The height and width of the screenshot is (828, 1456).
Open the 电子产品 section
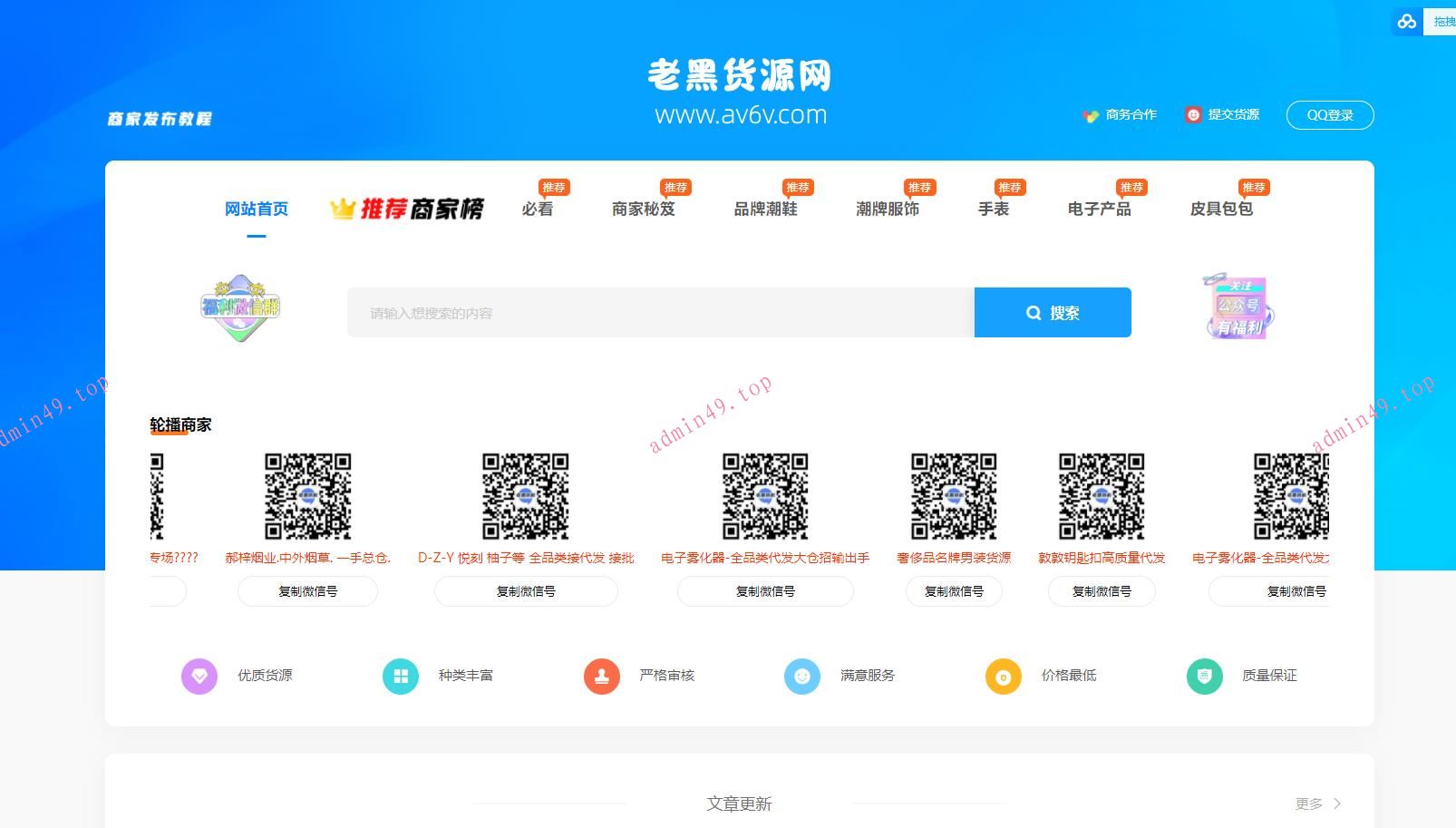[x=1099, y=209]
